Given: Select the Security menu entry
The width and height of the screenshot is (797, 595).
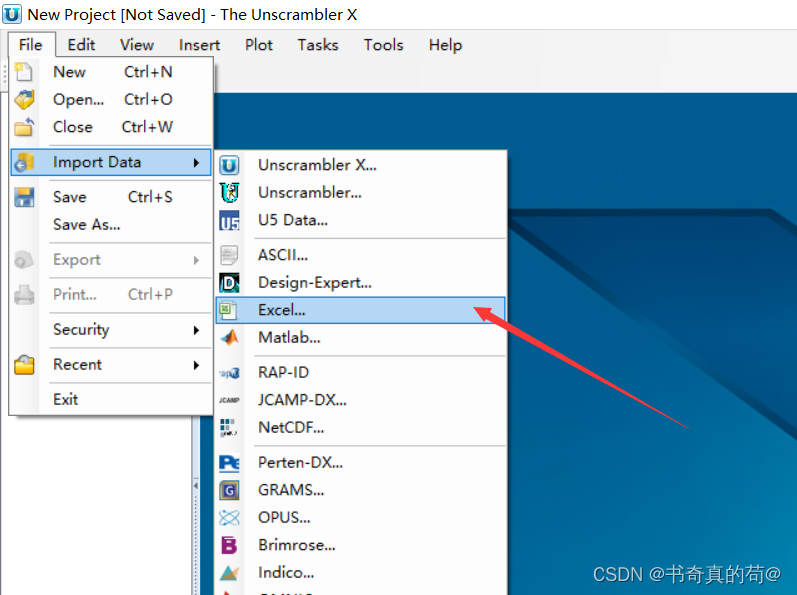Looking at the screenshot, I should 111,330.
